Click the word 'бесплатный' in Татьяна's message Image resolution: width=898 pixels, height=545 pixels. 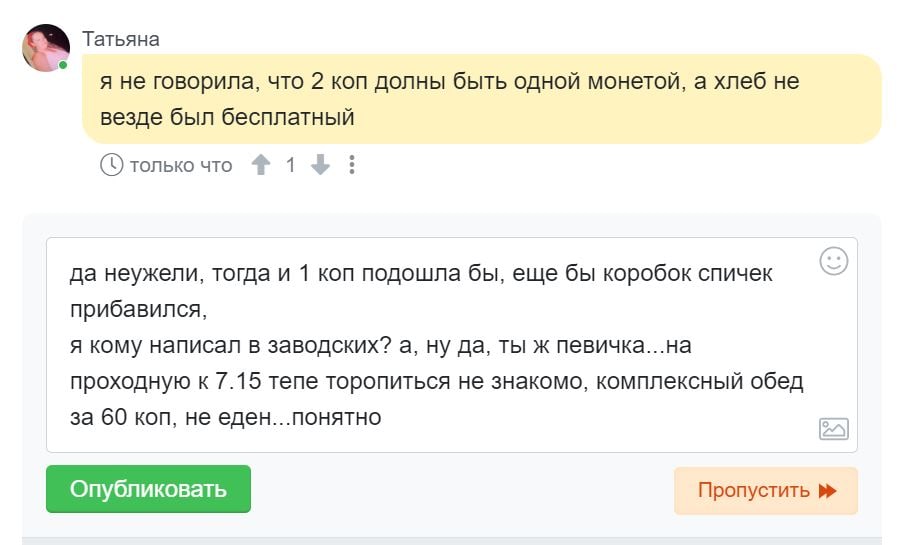tap(288, 117)
